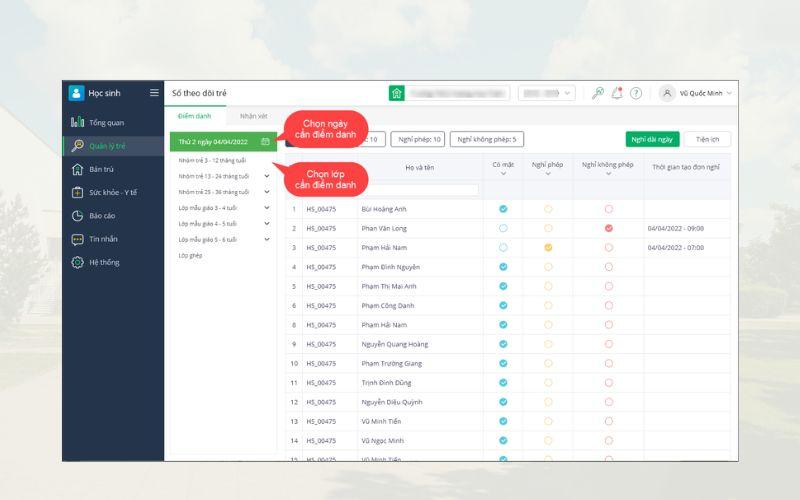
Task: Open the Vũ Quốc Minh account dropdown
Action: point(698,93)
